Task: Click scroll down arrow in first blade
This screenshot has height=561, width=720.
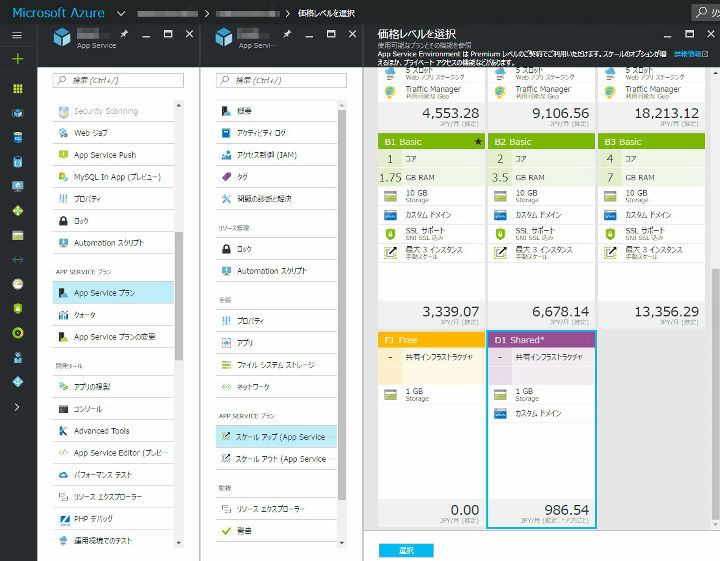Action: click(179, 543)
